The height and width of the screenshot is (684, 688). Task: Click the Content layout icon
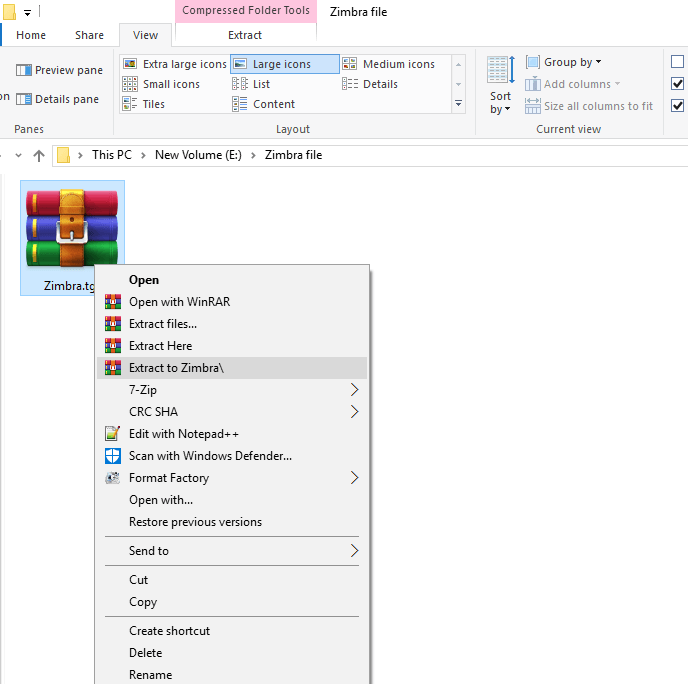pyautogui.click(x=240, y=104)
